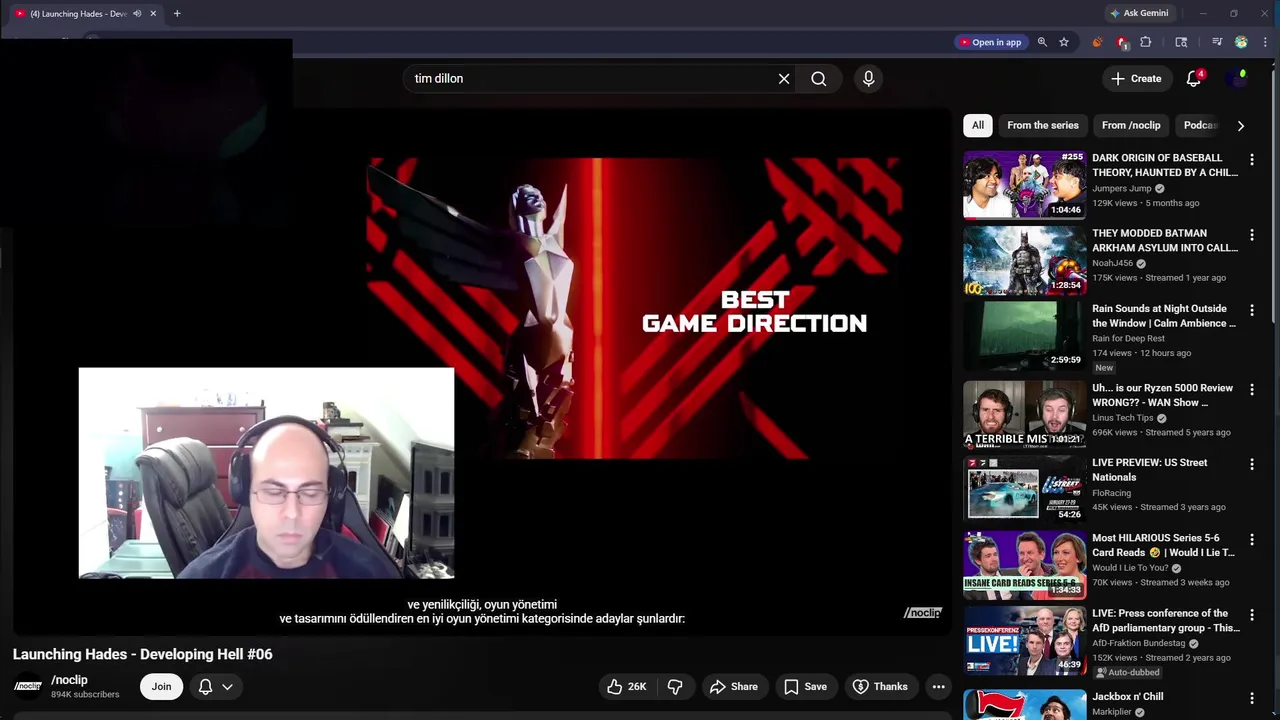Click the Thanks button
The width and height of the screenshot is (1280, 720).
click(x=880, y=687)
